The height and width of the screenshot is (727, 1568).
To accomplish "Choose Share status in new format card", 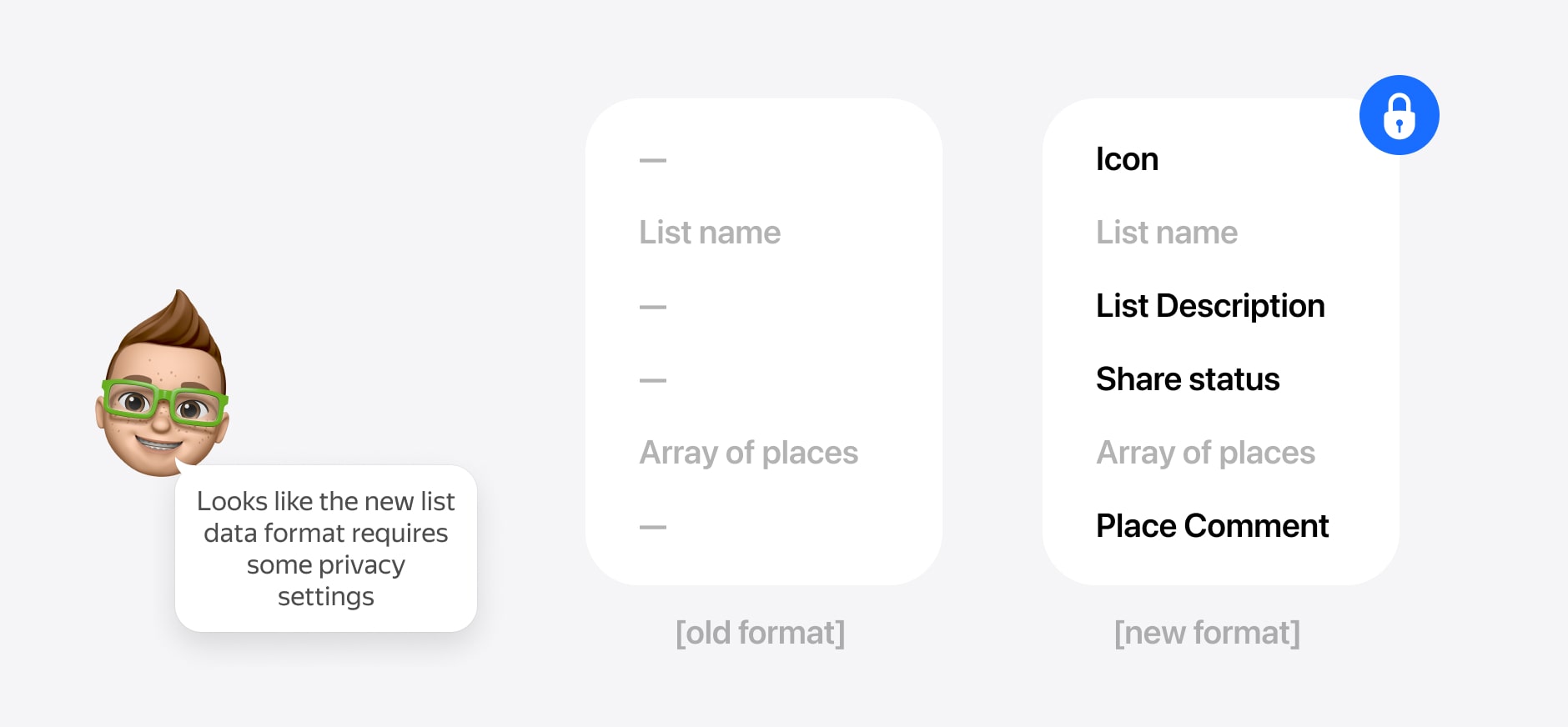I will click(x=1188, y=379).
